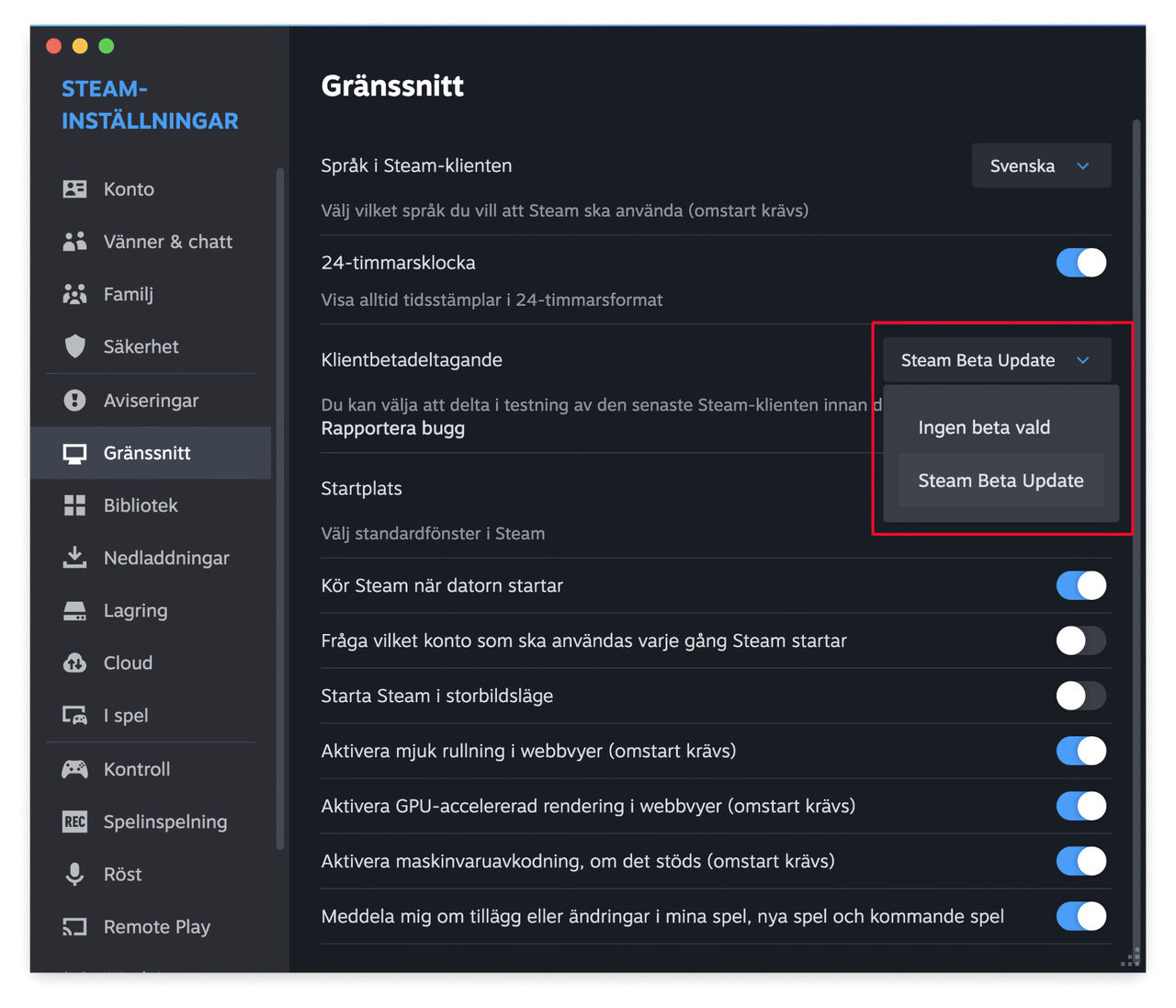Click the sidebar vertical scrollbar
The image size is (1176, 1008).
pos(279,505)
